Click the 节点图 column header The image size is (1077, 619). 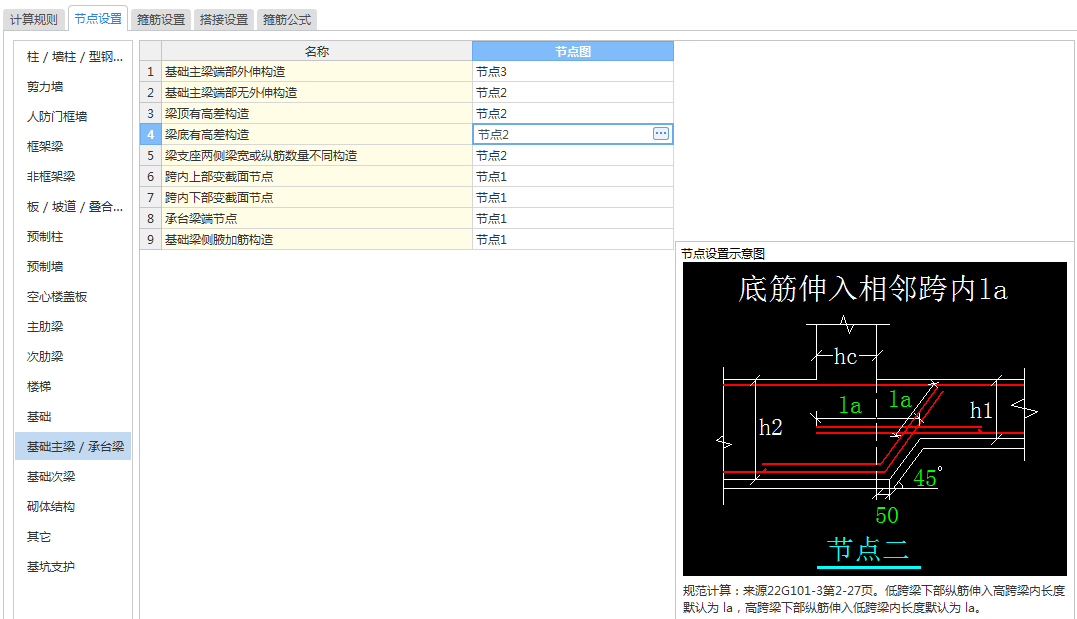point(573,51)
